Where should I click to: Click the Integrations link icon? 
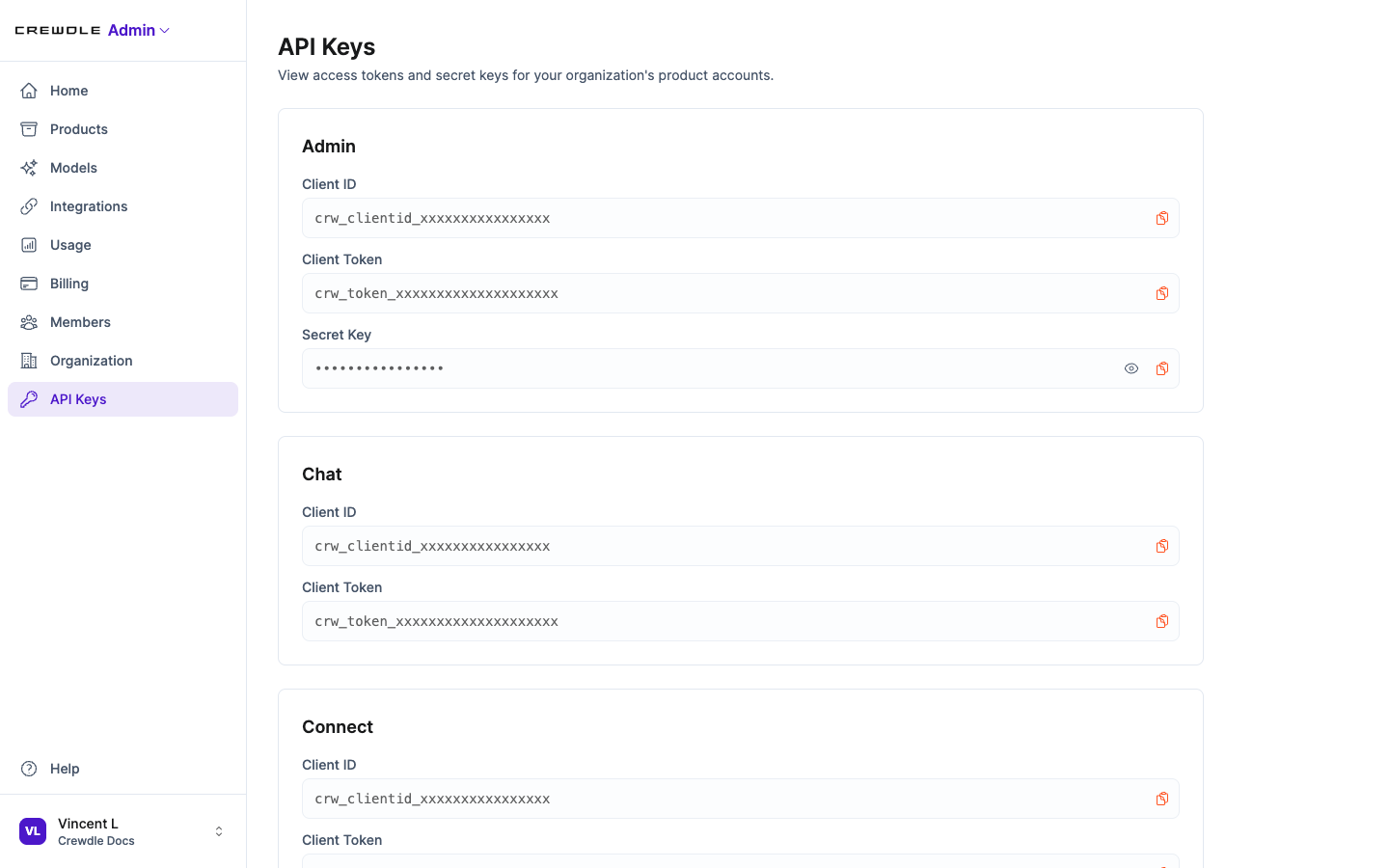29,206
